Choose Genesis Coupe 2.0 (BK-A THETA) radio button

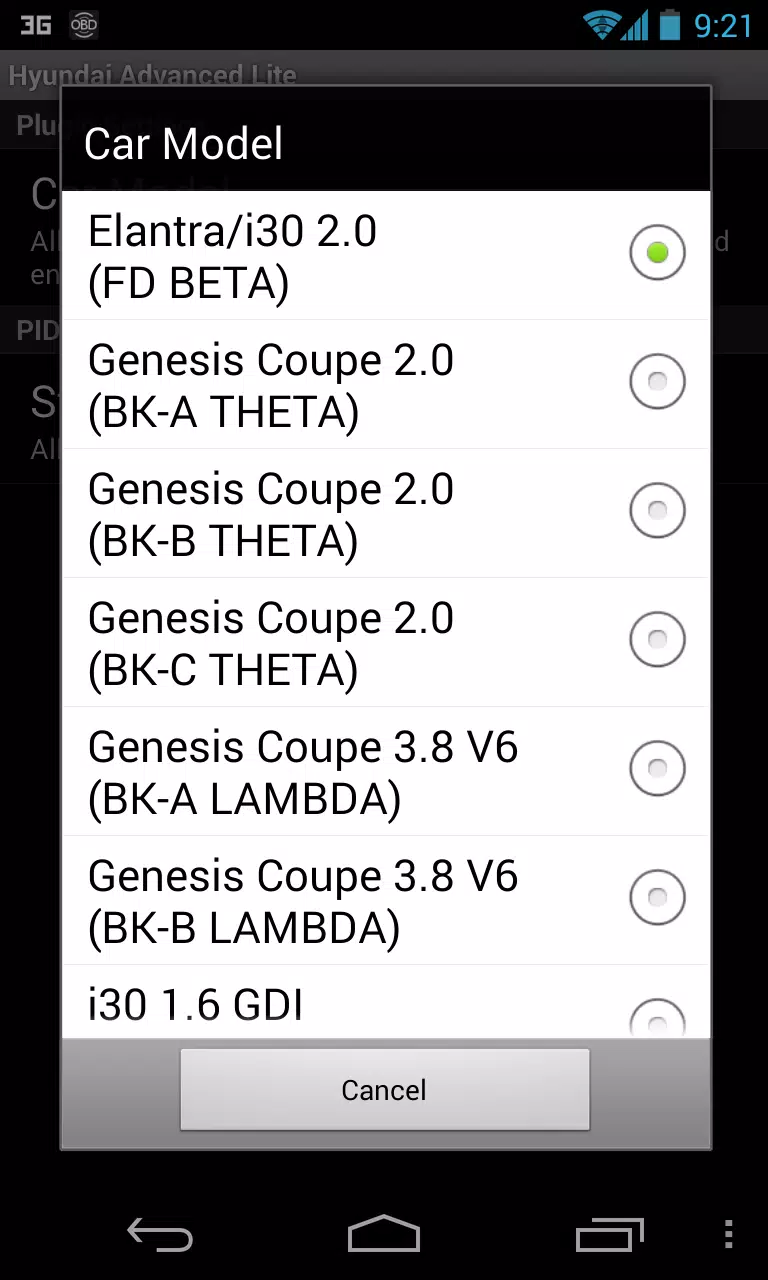pyautogui.click(x=657, y=381)
